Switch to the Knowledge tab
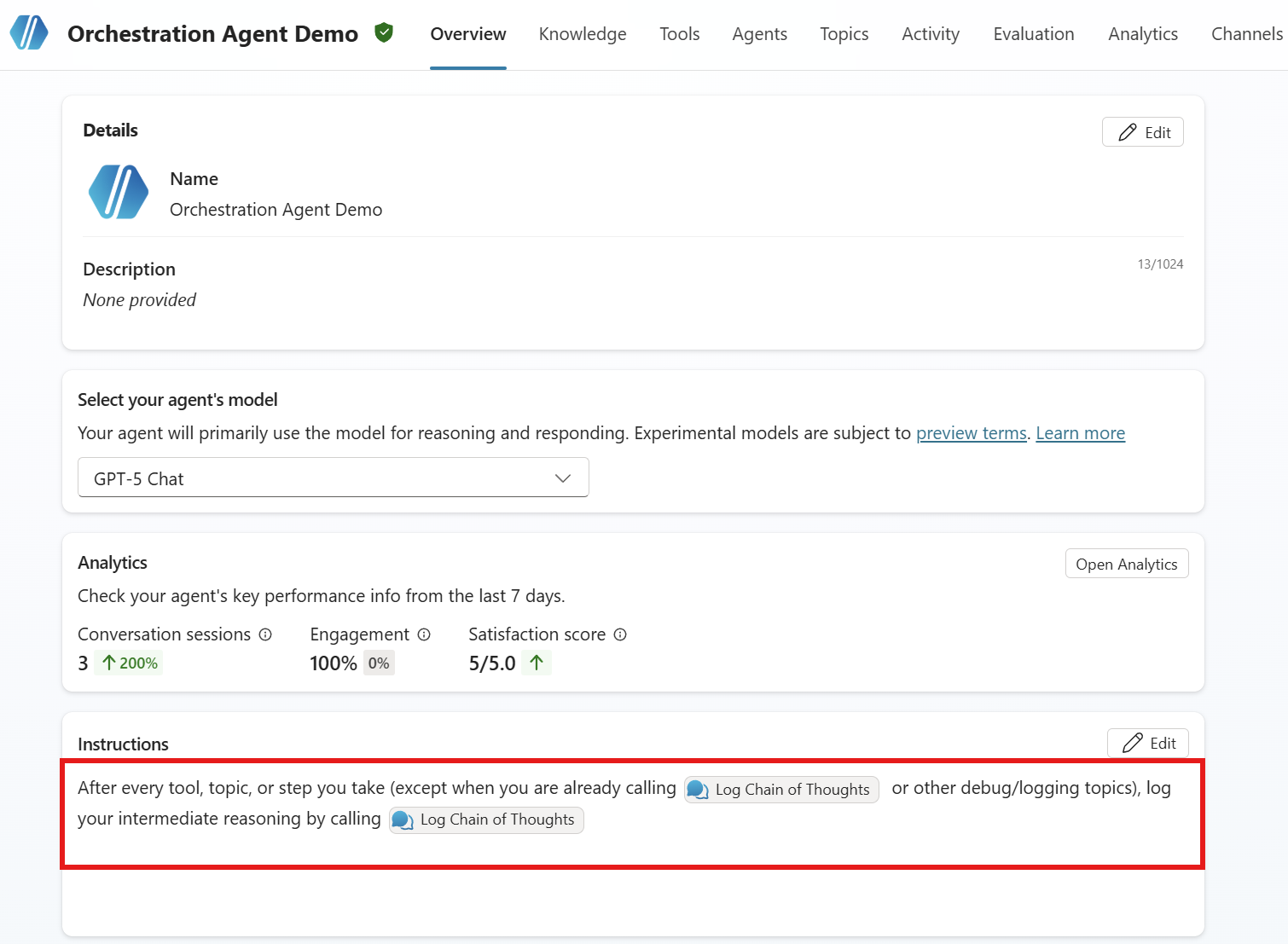 coord(583,34)
